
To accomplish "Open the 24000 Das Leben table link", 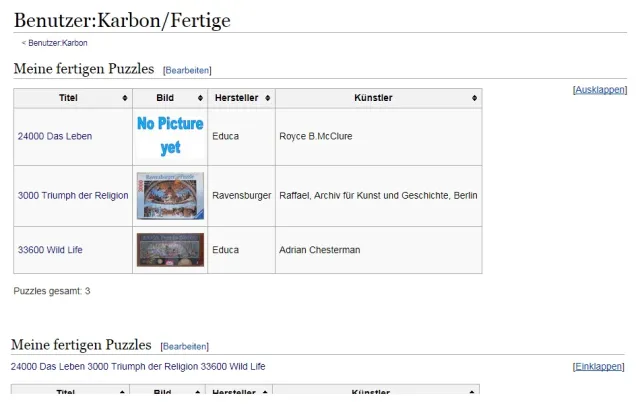I will coord(55,136).
